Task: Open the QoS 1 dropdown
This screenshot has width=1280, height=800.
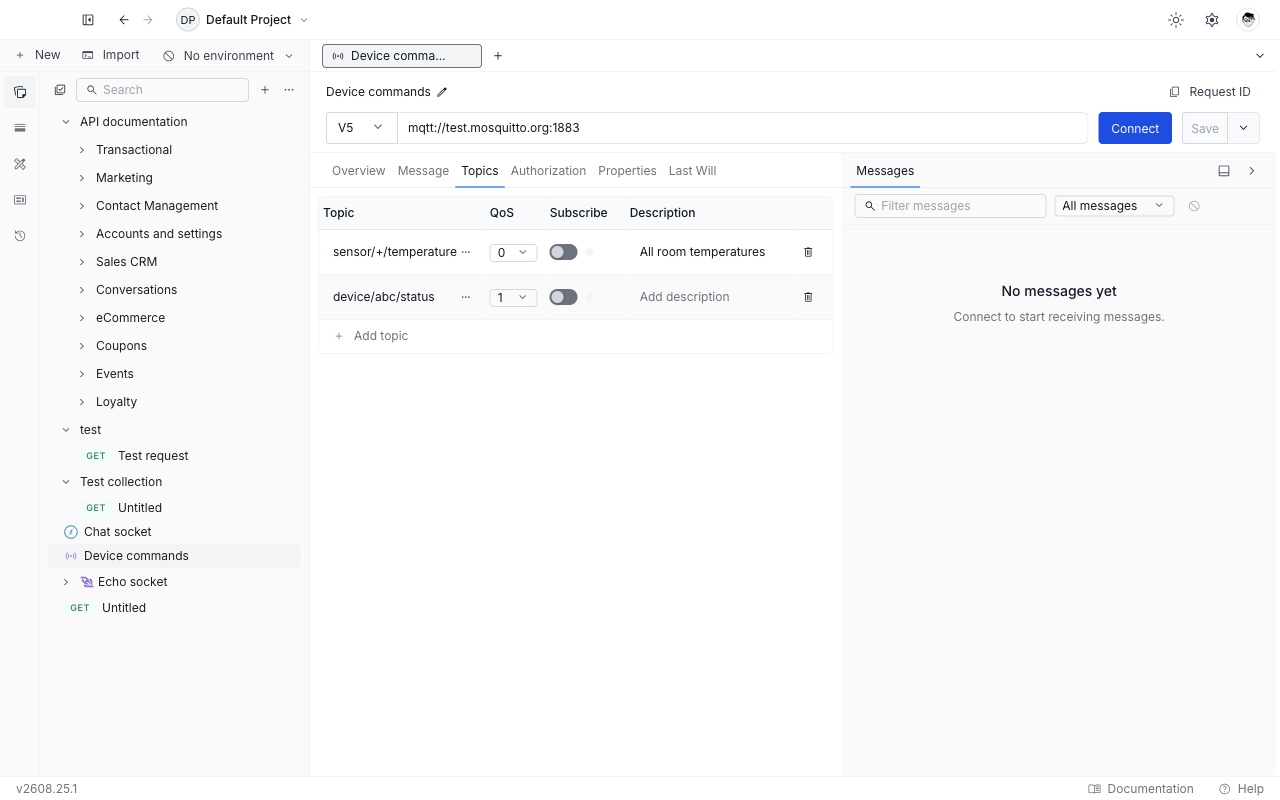Action: click(513, 298)
